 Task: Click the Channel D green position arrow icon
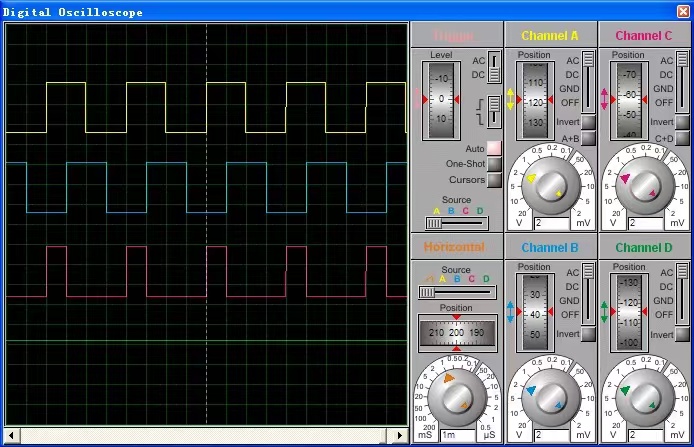[605, 312]
